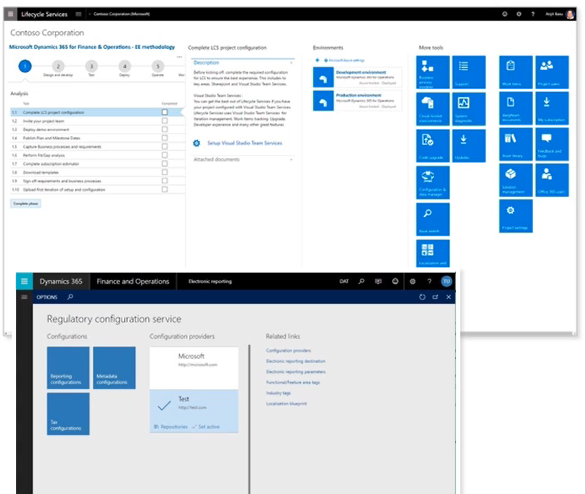Select the Microsoft configuration provider card
585x494 pixels.
point(194,368)
